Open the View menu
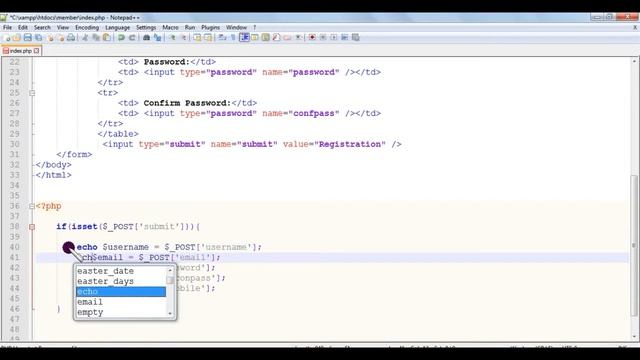640x360 pixels. tap(63, 27)
